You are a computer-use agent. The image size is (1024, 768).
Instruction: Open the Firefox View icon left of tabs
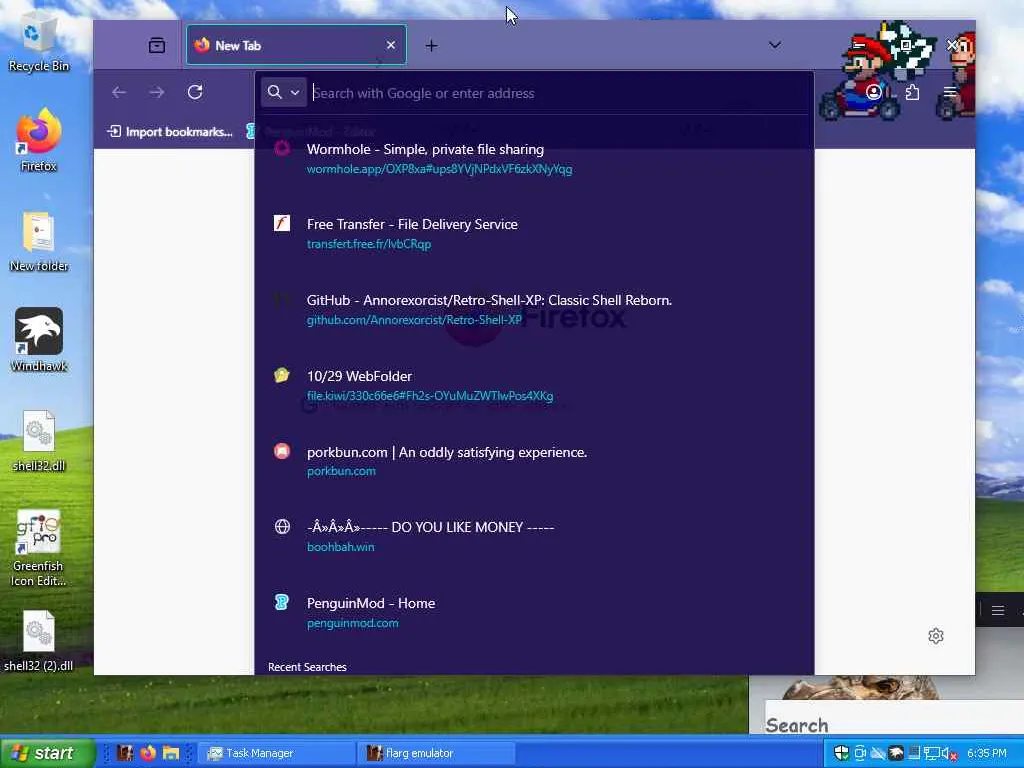coord(157,45)
